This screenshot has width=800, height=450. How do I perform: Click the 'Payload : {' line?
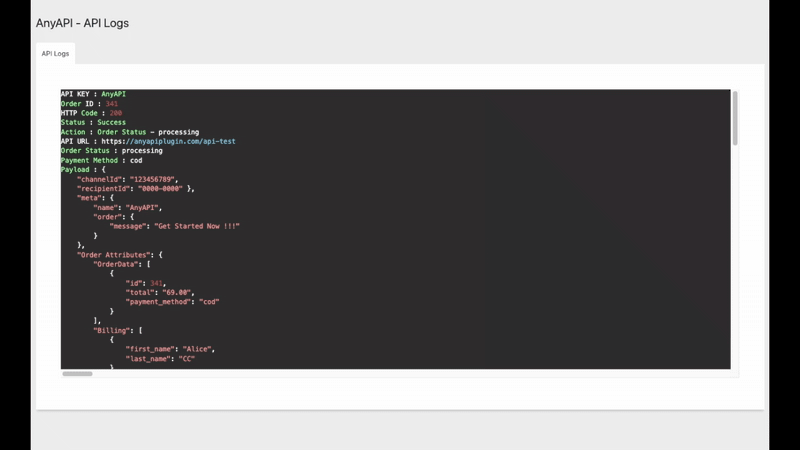pyautogui.click(x=83, y=170)
